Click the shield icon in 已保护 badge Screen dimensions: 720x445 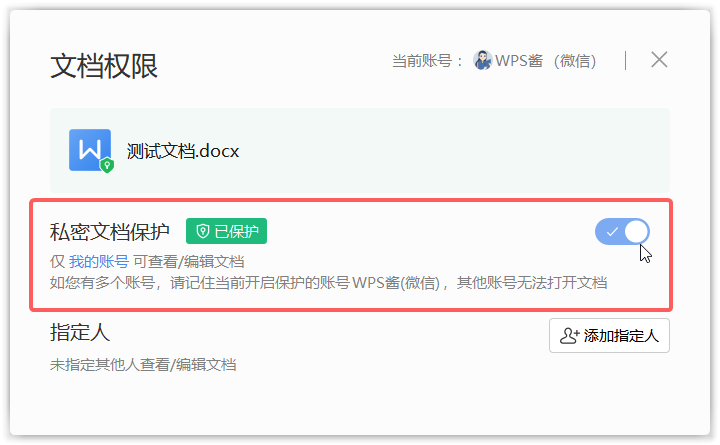(202, 231)
